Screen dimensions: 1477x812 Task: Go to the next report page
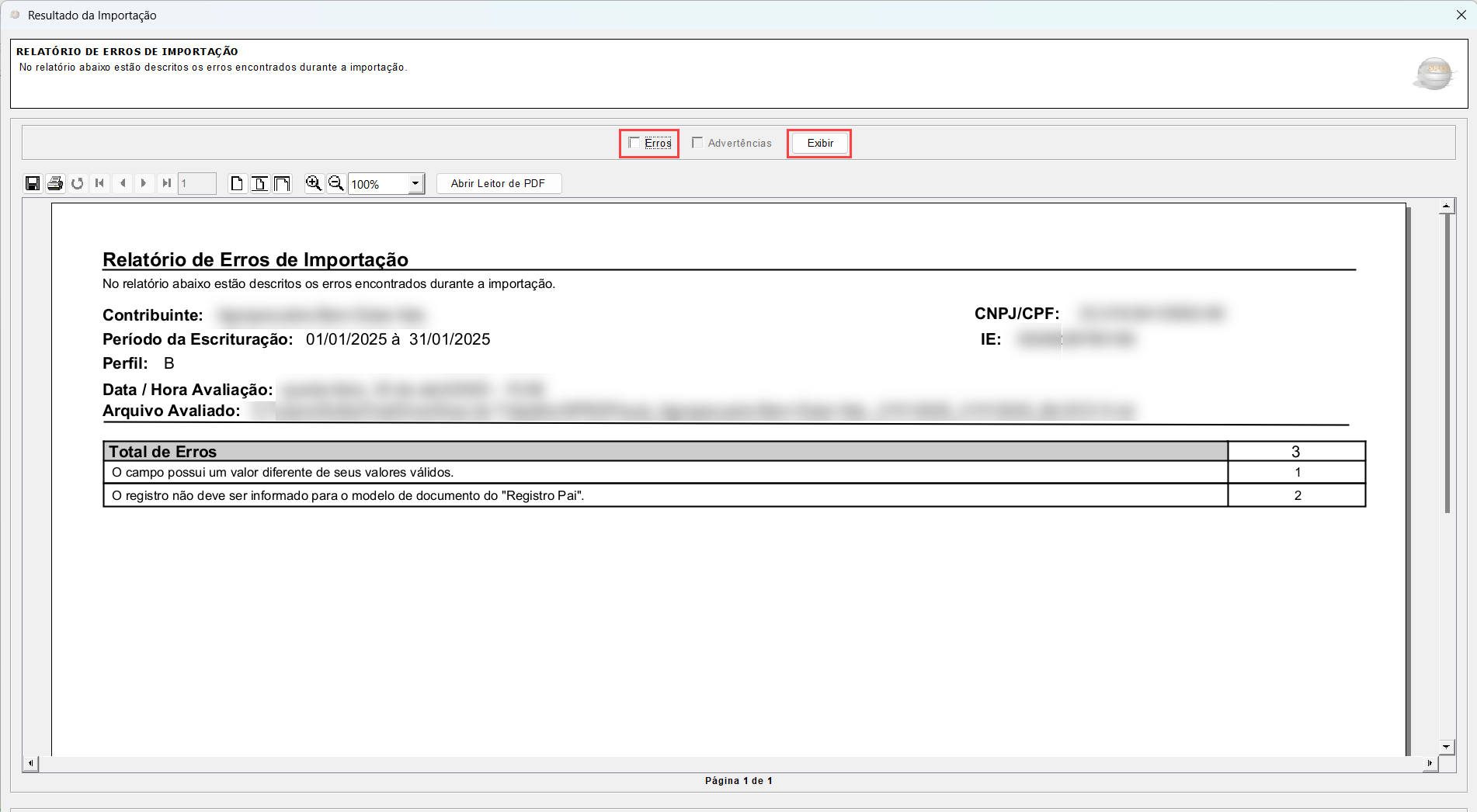click(x=144, y=183)
